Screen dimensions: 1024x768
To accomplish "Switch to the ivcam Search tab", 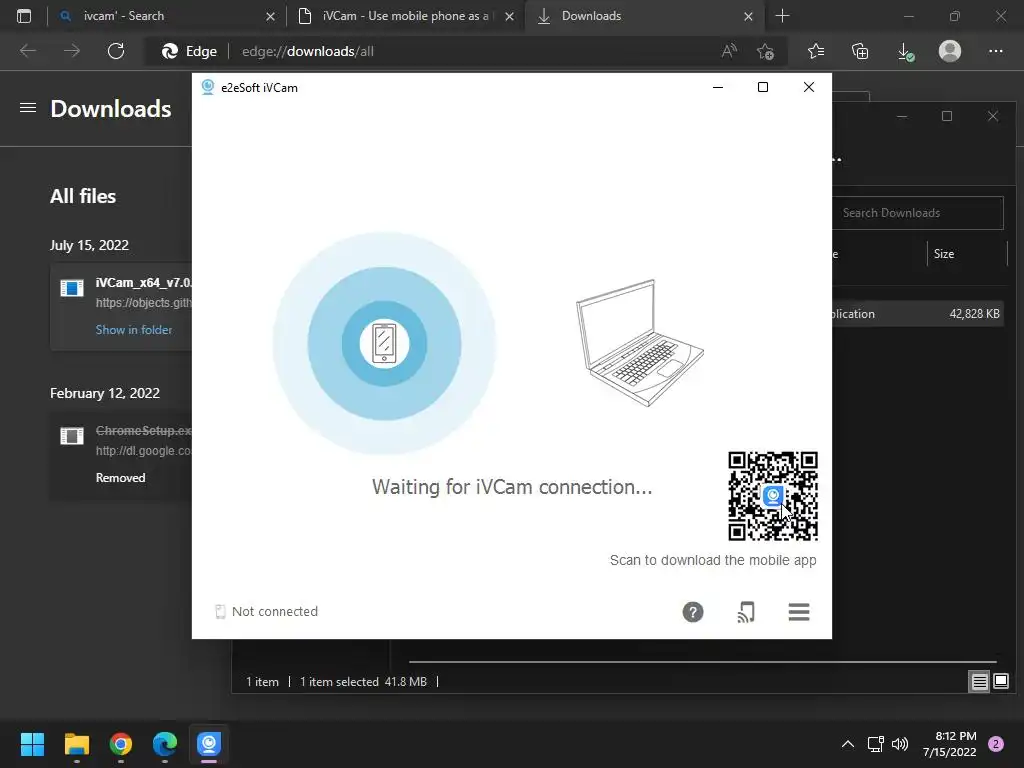I will click(x=167, y=16).
